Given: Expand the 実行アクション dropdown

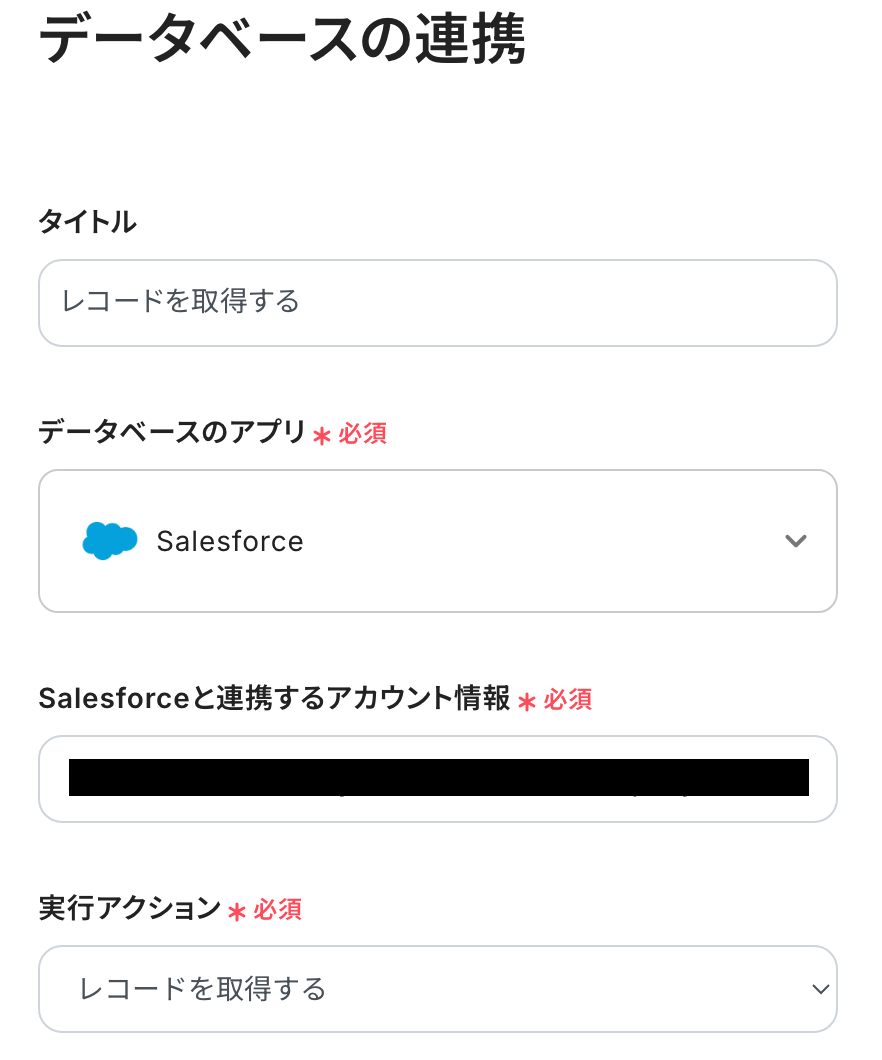Looking at the screenshot, I should 437,989.
